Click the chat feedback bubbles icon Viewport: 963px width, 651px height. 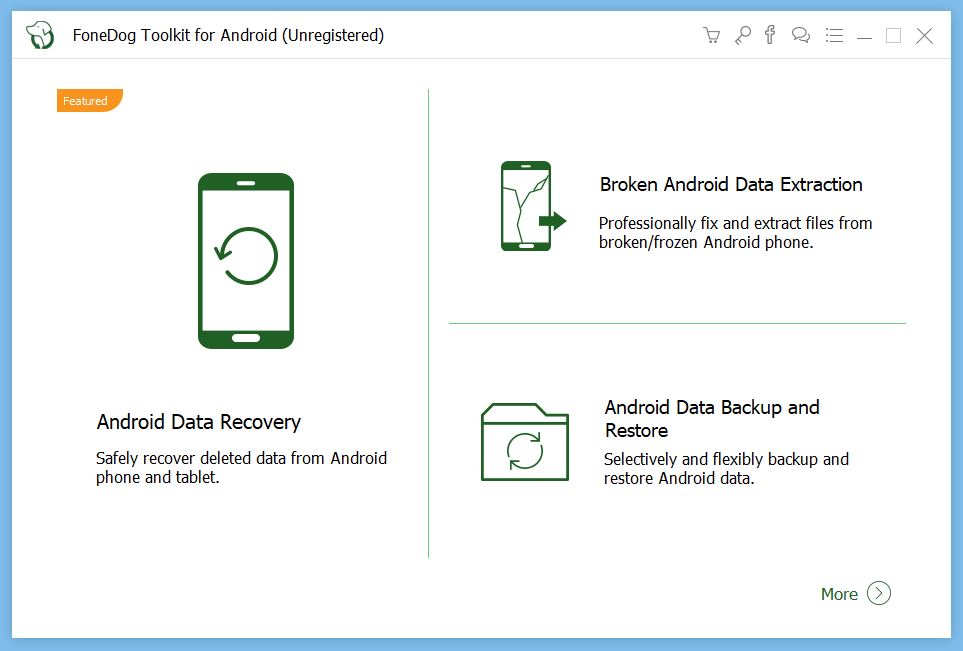801,36
